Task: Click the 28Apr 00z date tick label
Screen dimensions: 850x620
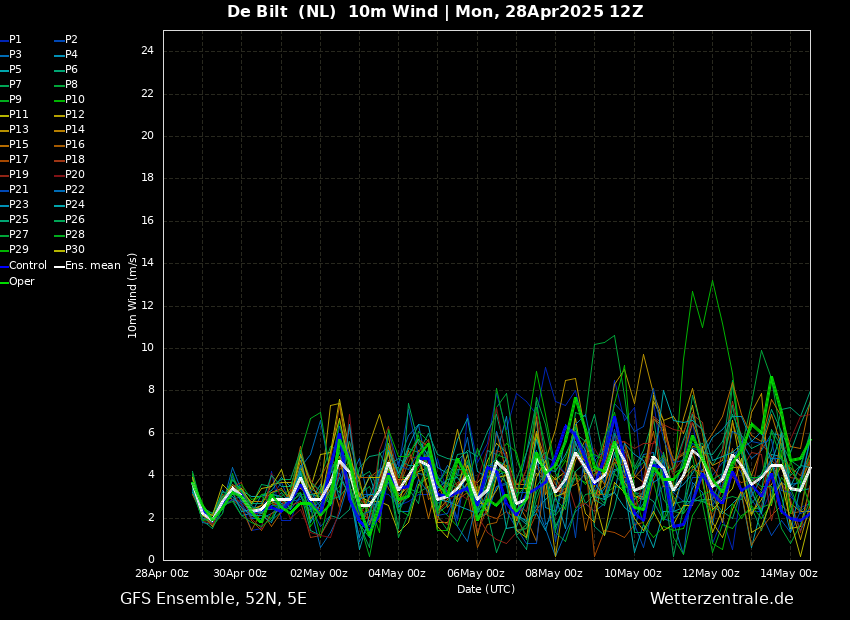Action: click(162, 574)
